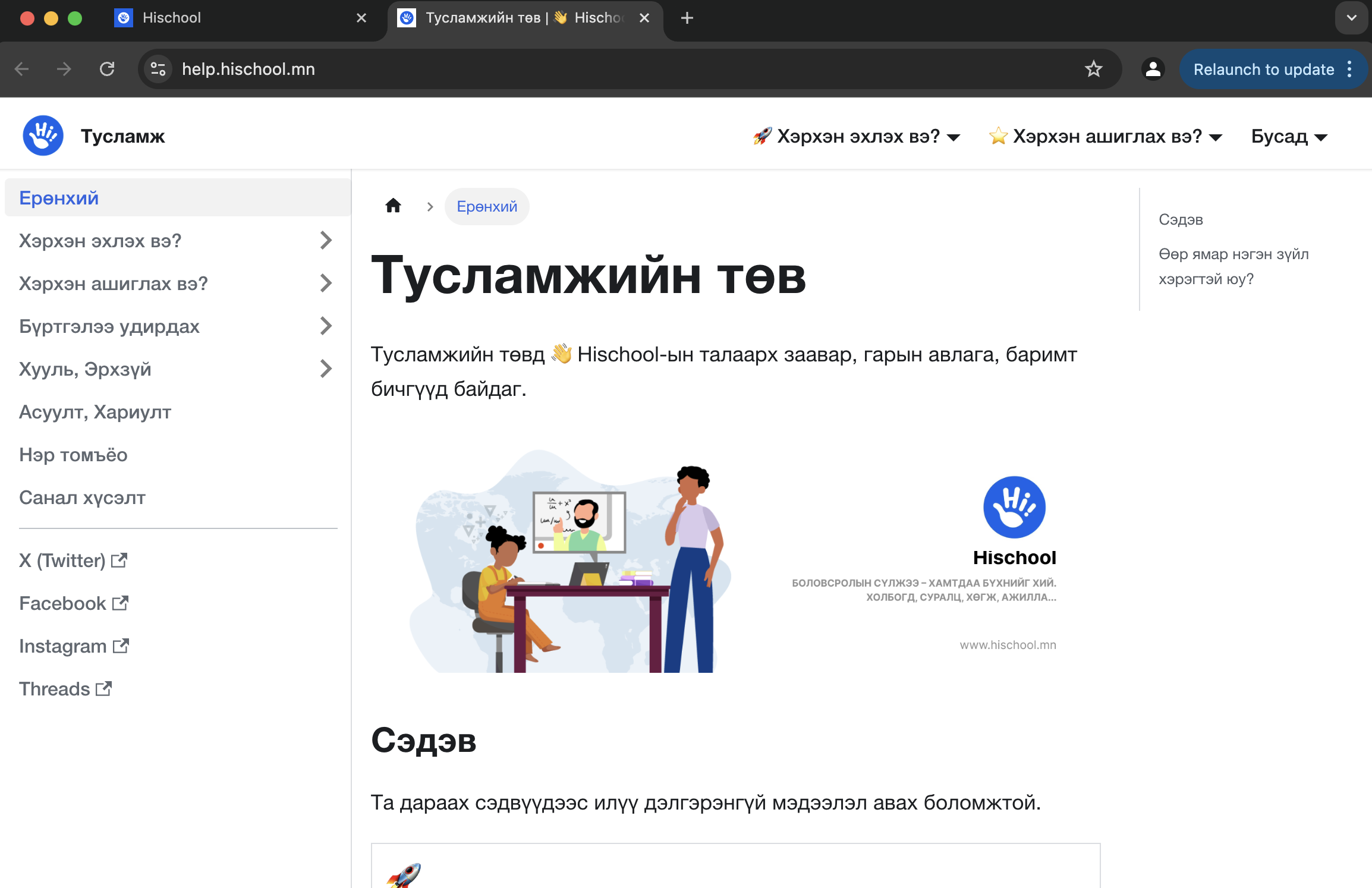Click the Relaunch to update button
Viewport: 1372px width, 888px height.
click(1263, 69)
